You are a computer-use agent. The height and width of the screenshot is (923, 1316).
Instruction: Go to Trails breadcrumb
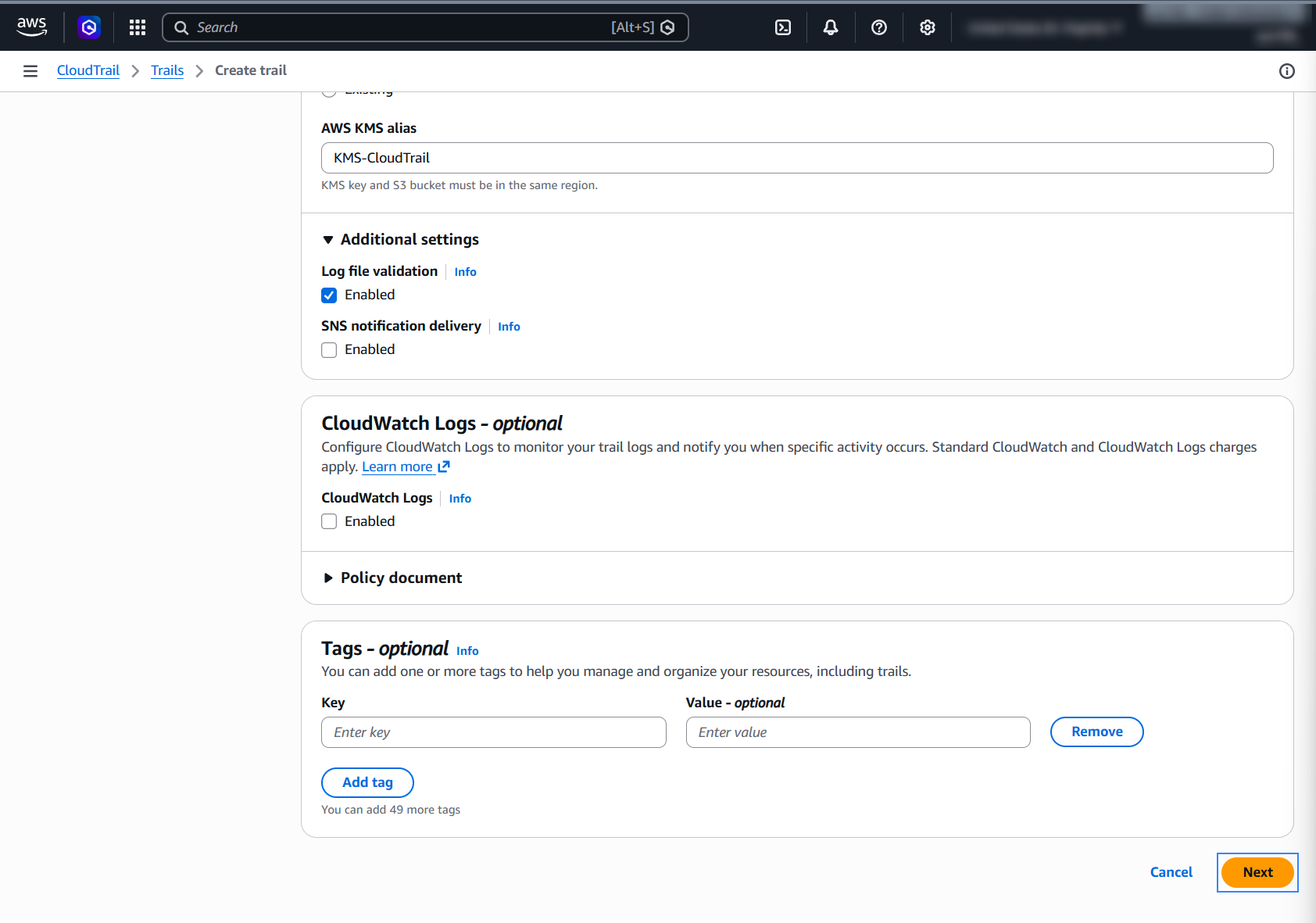click(x=167, y=70)
